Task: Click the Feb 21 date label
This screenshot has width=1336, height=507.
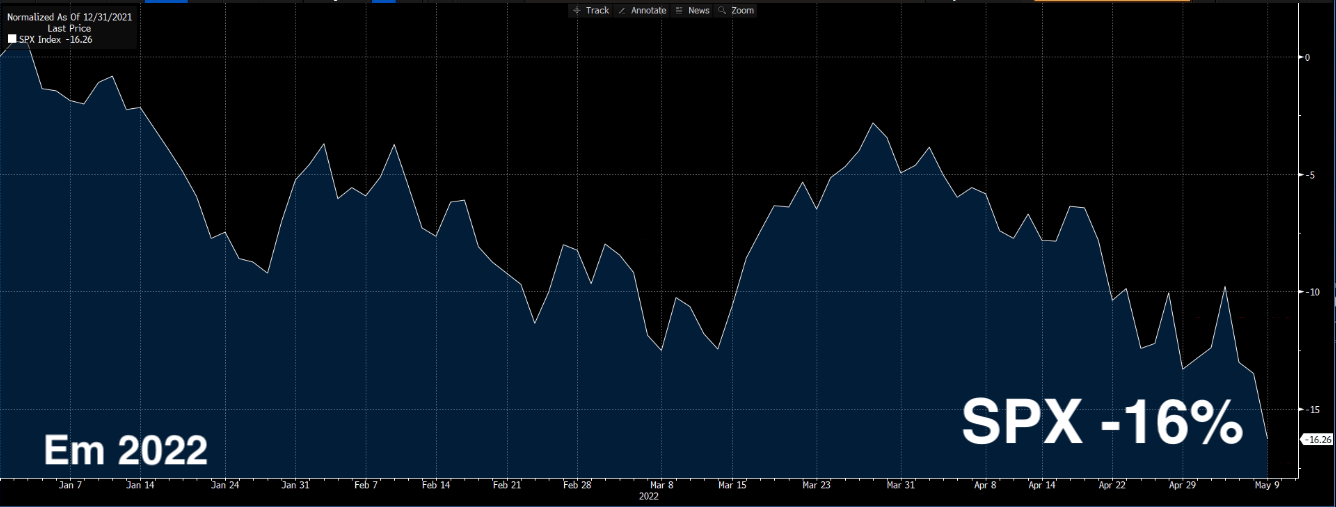Action: tap(507, 485)
